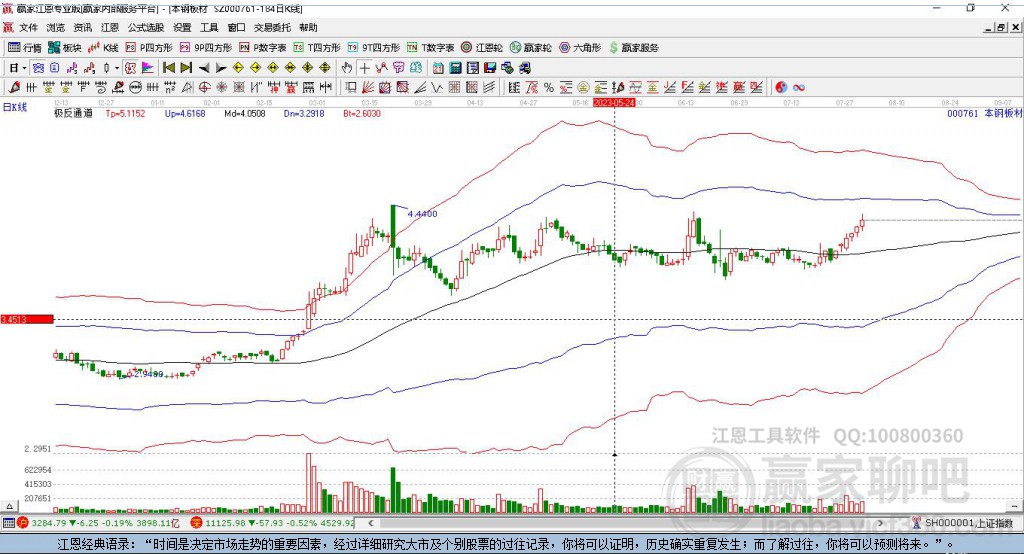The width and height of the screenshot is (1024, 554).
Task: Select the rectangle drawing tool
Action: 351,88
